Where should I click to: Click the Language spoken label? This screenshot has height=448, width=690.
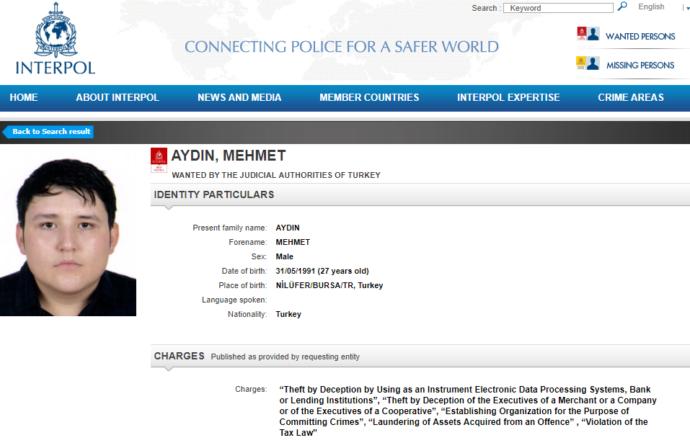234,300
